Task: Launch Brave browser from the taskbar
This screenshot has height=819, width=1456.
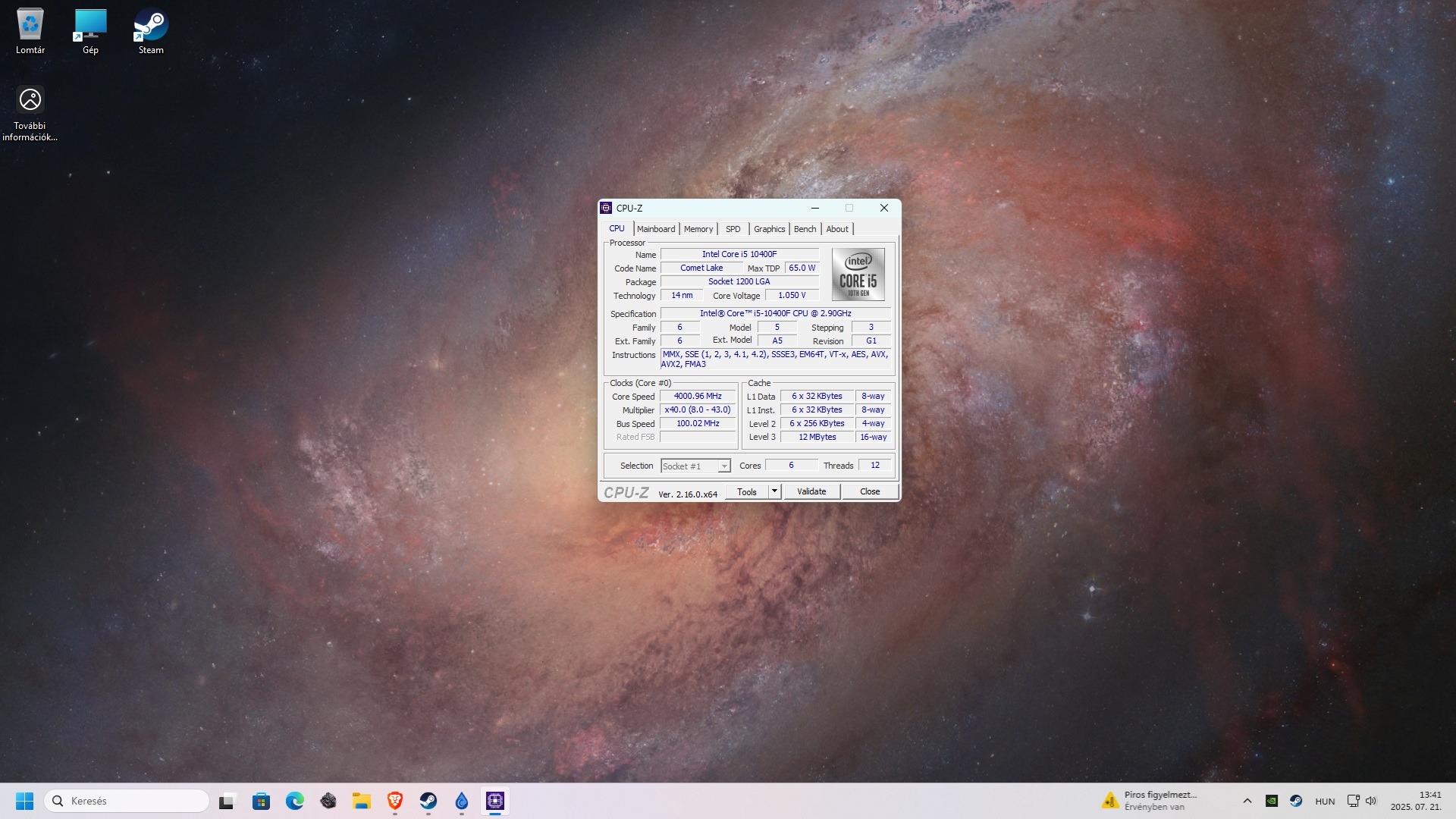Action: (x=394, y=801)
